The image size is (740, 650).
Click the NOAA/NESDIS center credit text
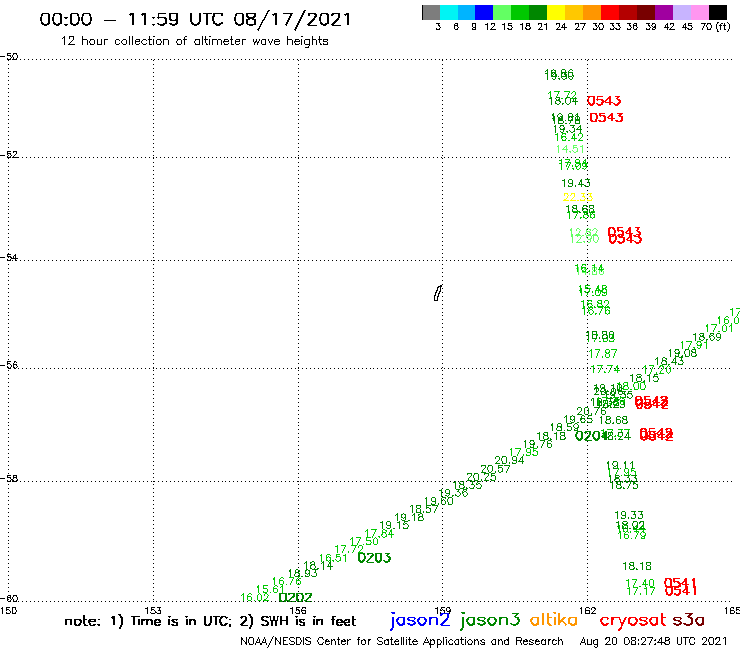[x=402, y=642]
